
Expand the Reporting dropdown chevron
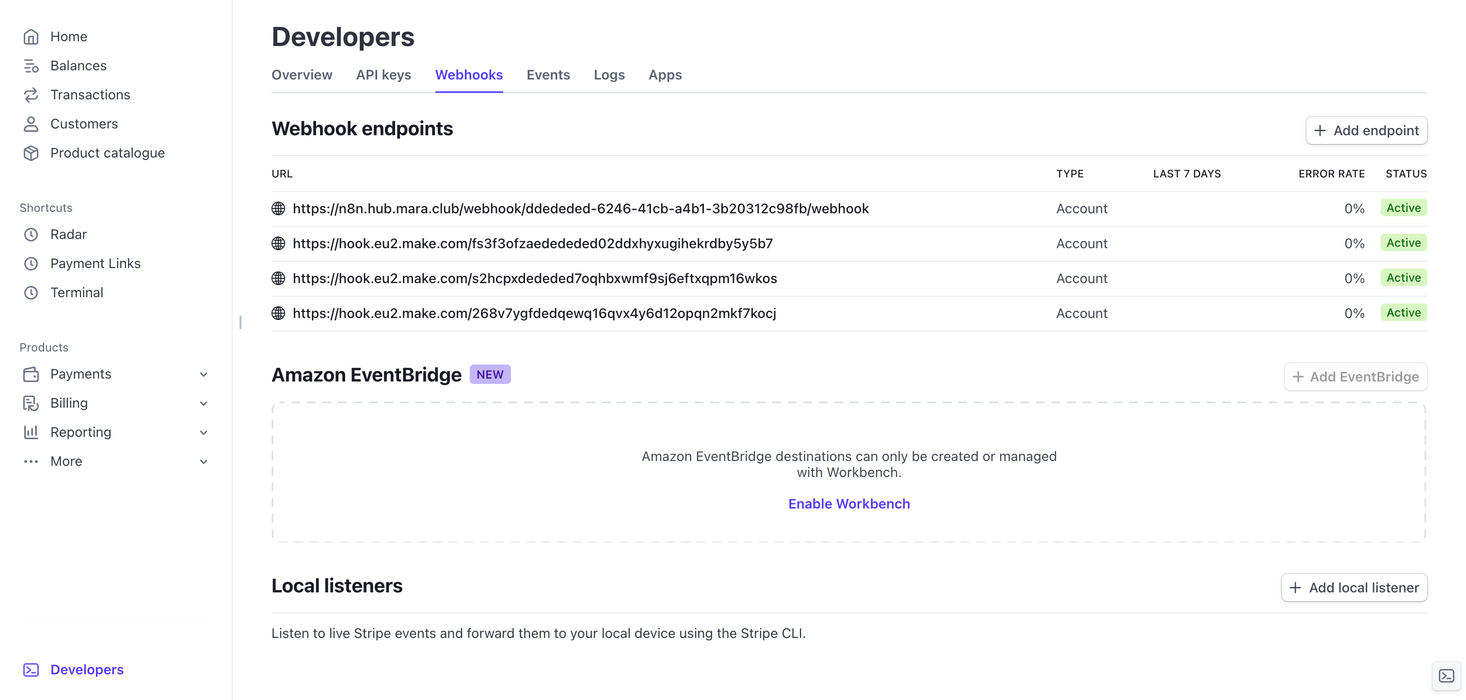click(204, 433)
